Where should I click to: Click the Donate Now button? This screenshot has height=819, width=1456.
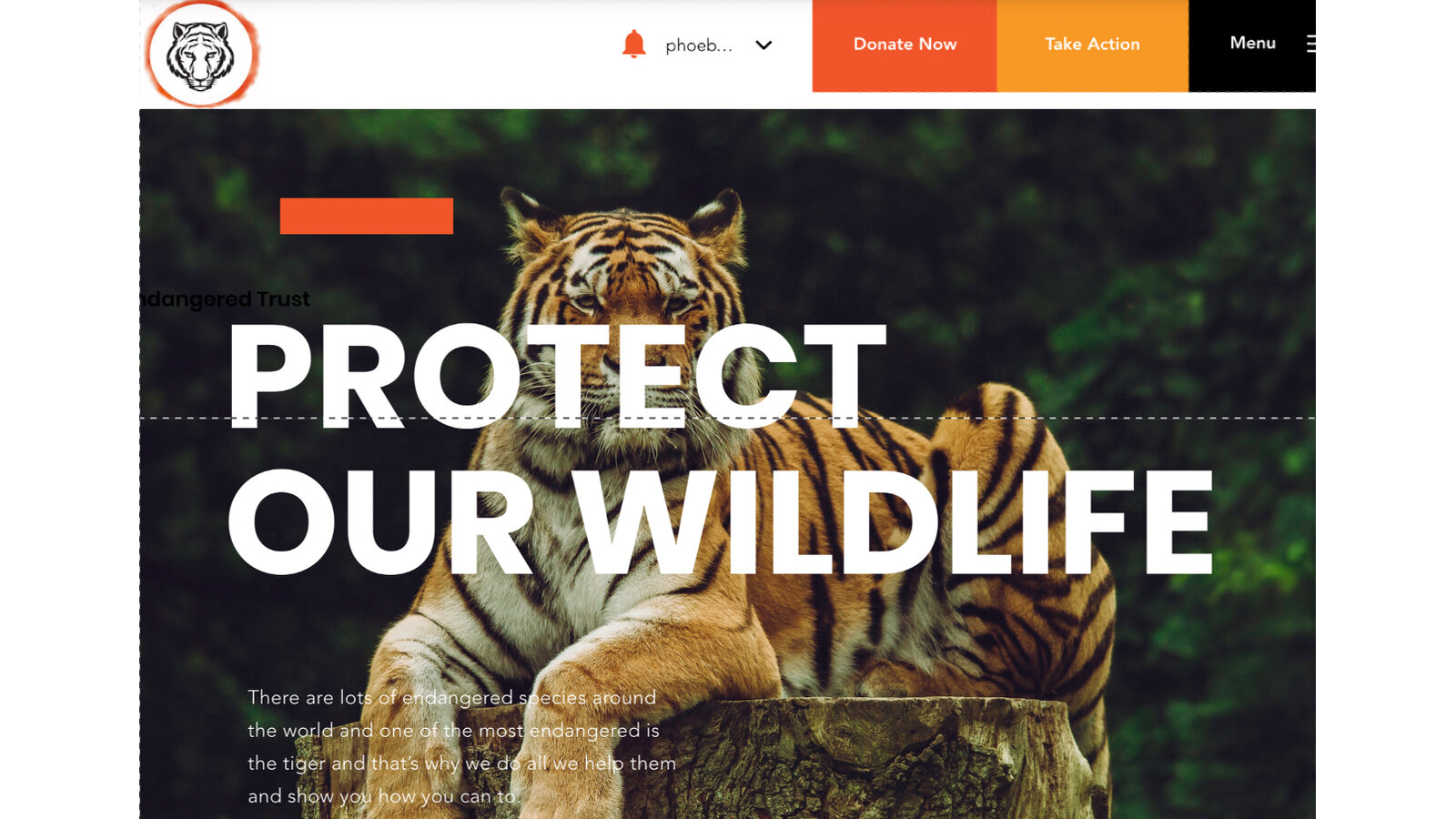(905, 45)
